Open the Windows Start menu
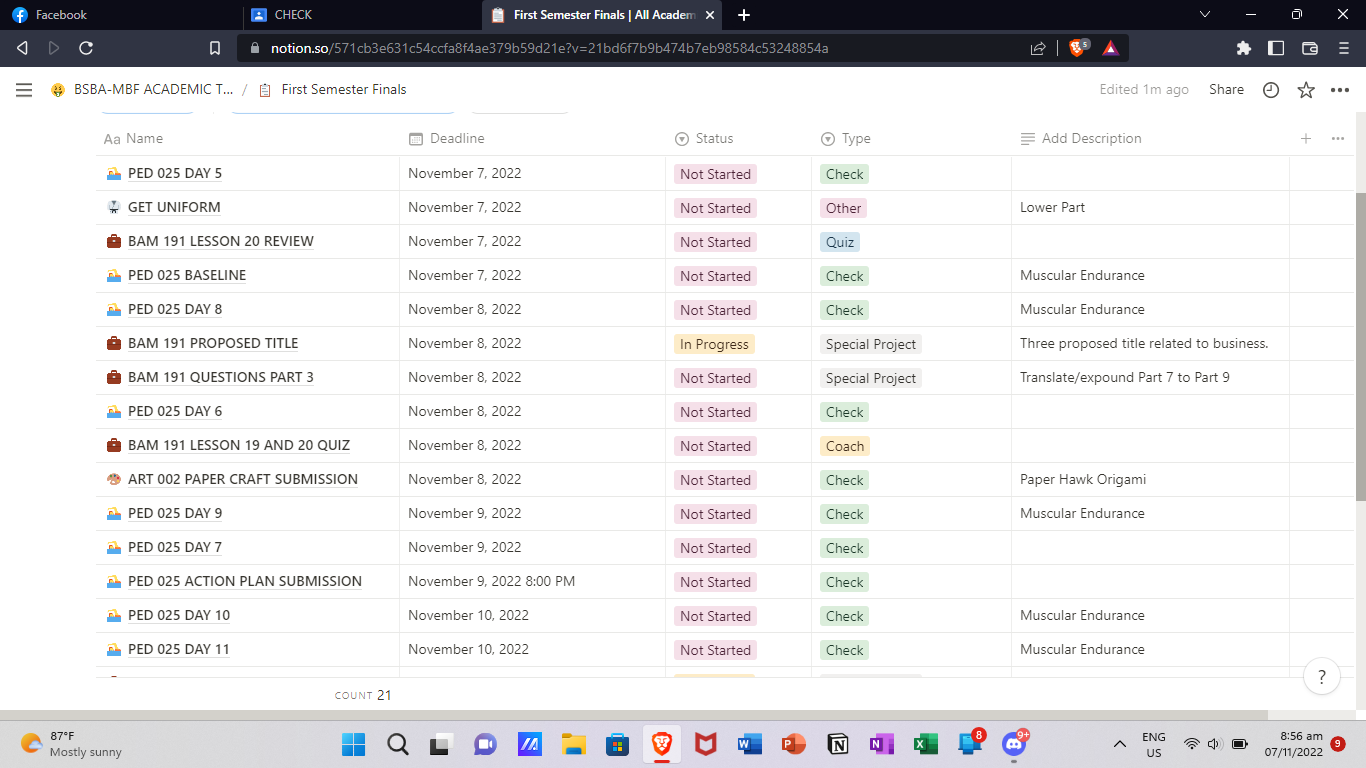 click(353, 744)
